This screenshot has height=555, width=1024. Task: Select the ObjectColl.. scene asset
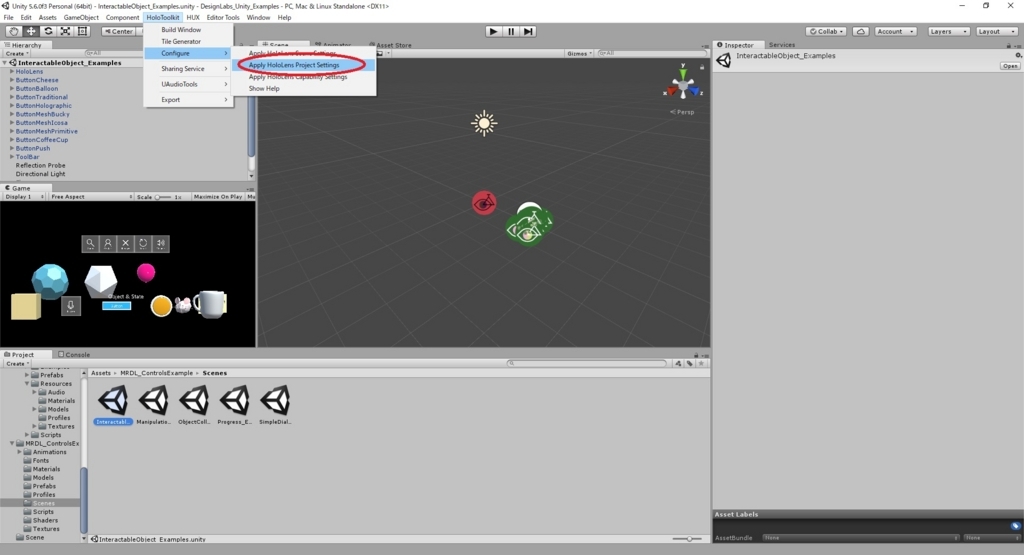pyautogui.click(x=195, y=405)
